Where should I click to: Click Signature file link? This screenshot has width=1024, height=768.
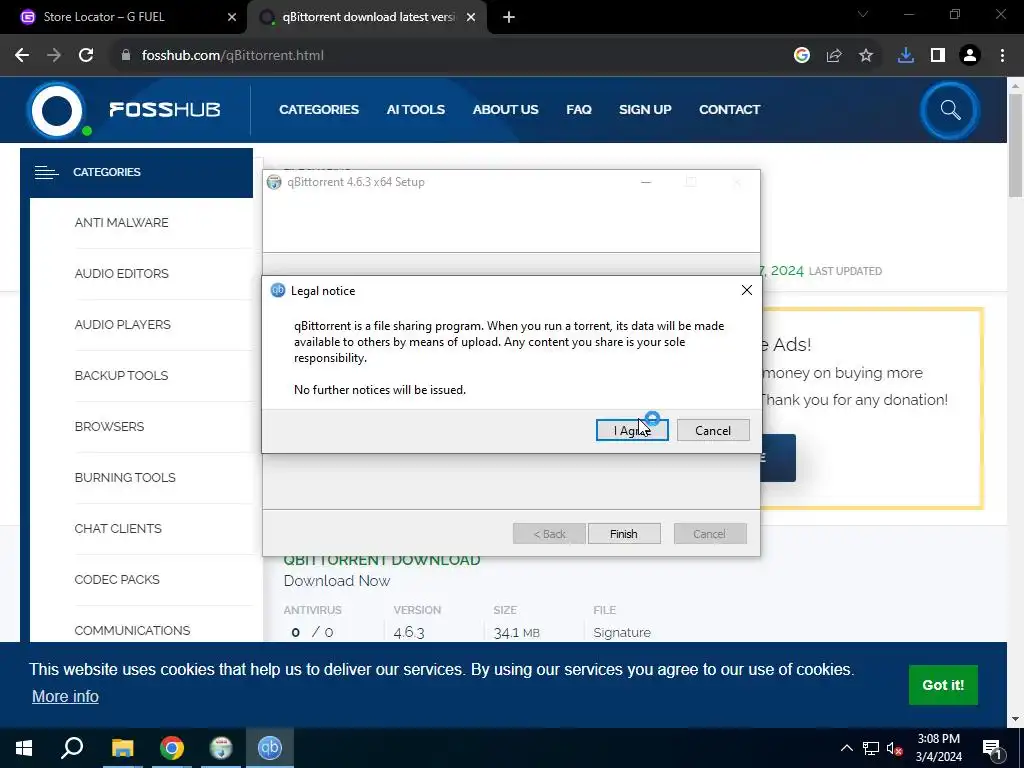[622, 632]
